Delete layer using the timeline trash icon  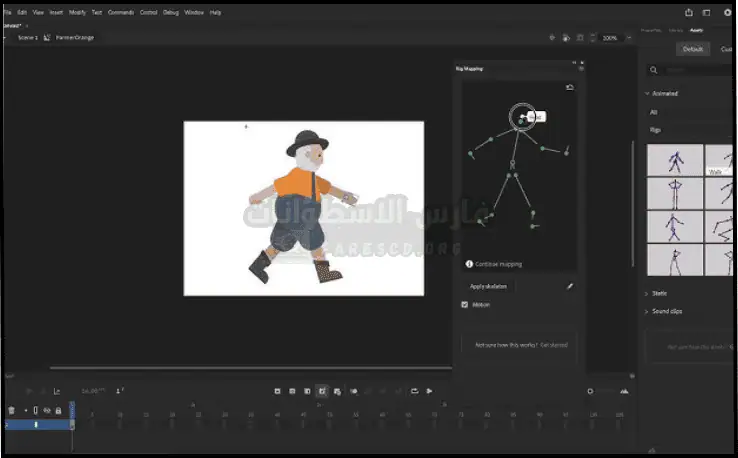coord(11,410)
